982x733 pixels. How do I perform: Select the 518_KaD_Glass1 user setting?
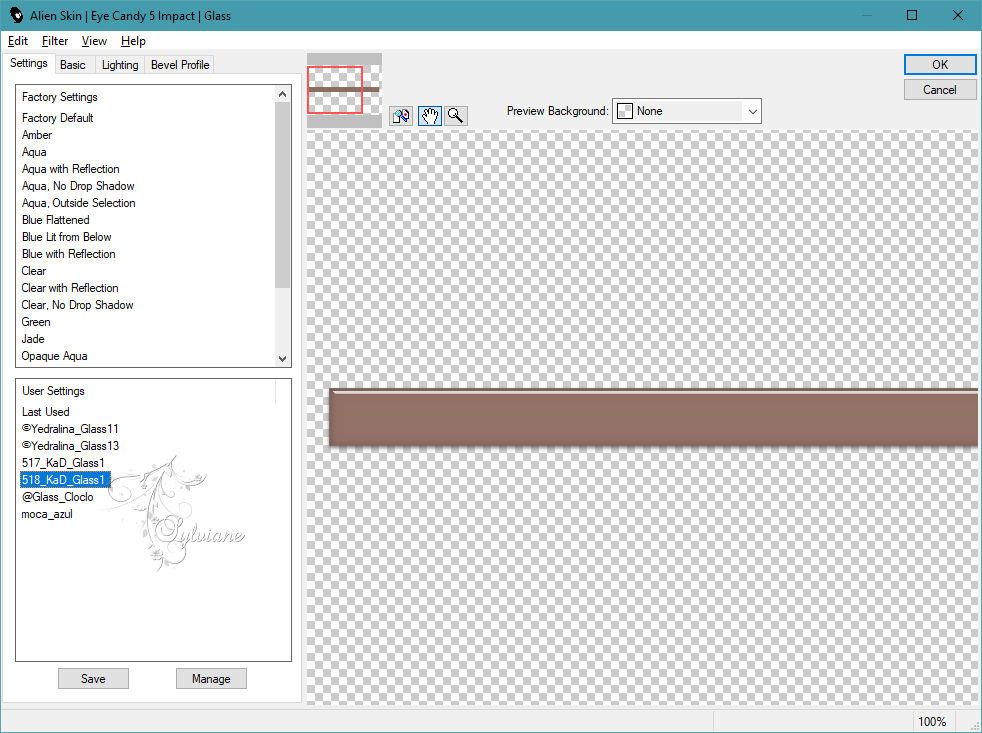pyautogui.click(x=65, y=480)
